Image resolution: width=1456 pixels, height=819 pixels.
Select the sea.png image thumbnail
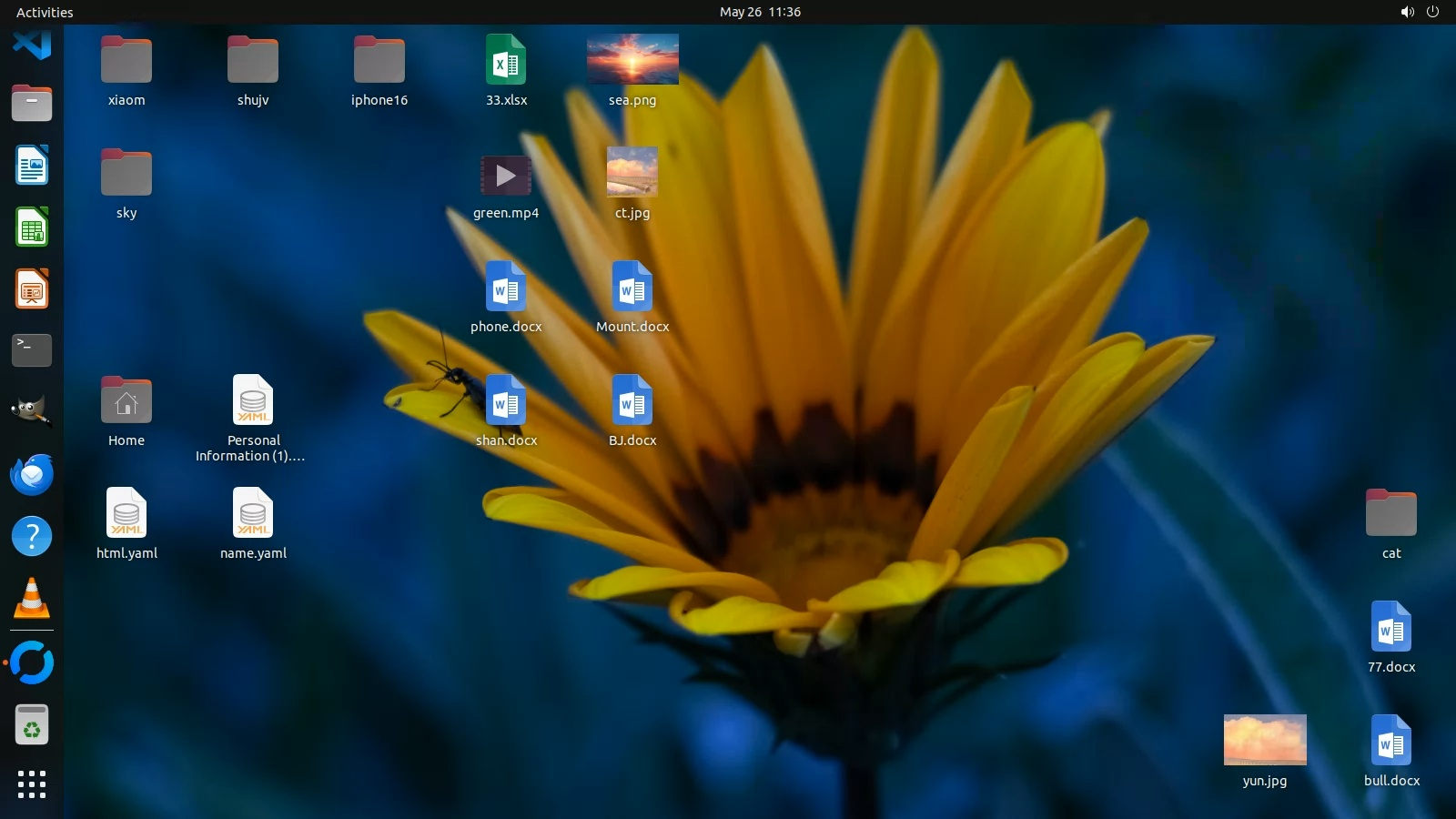tap(632, 59)
